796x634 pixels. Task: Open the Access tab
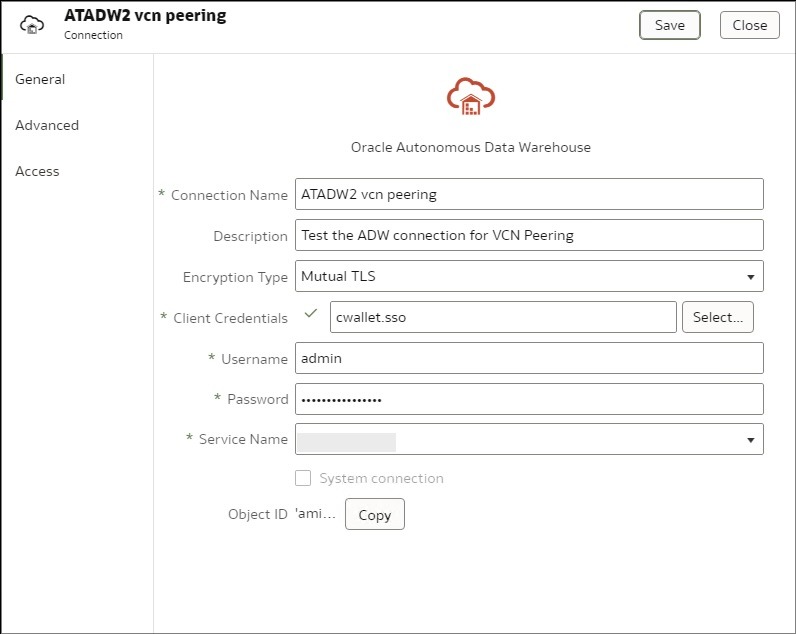tap(37, 172)
